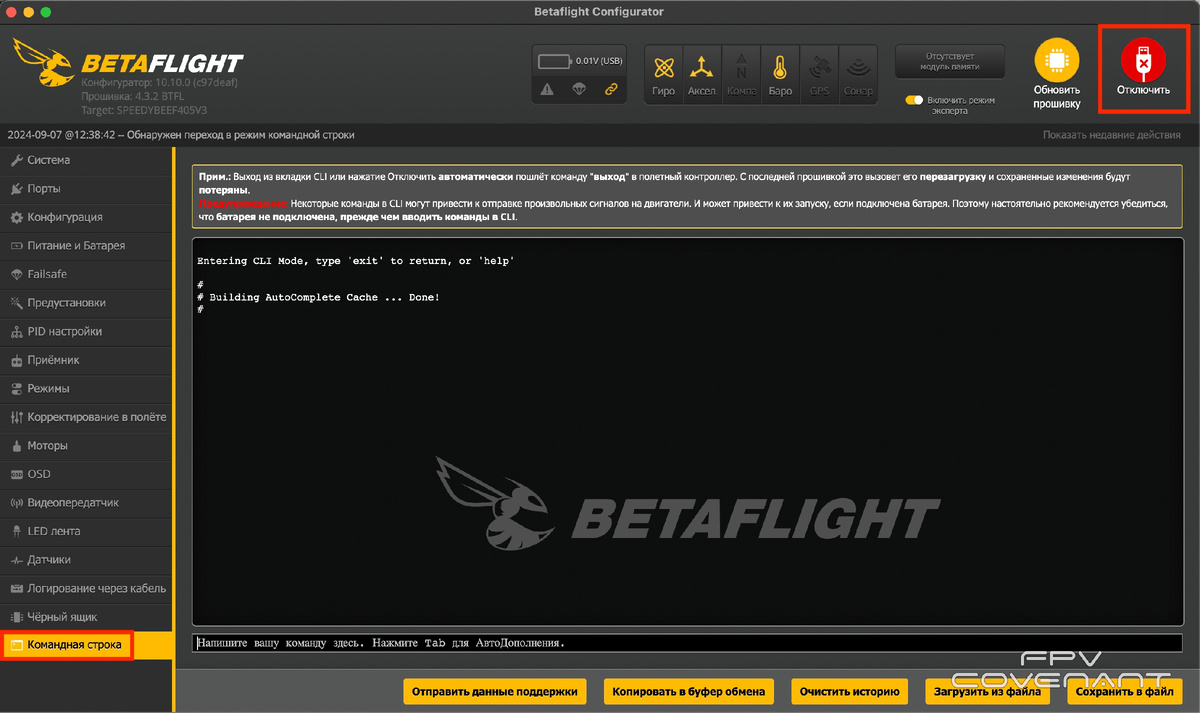The height and width of the screenshot is (713, 1200).
Task: Open the Датчики tab
Action: click(87, 559)
